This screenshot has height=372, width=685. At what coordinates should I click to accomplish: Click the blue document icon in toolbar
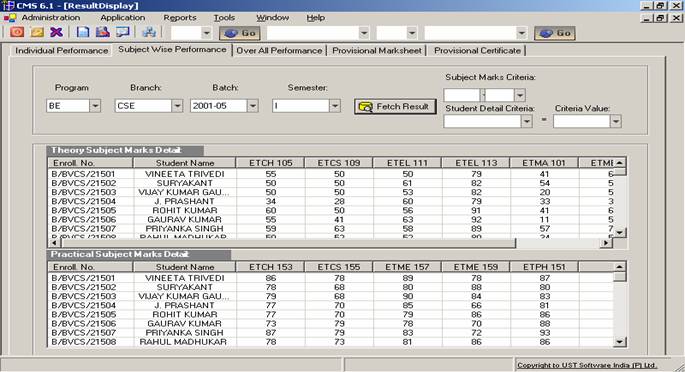click(x=83, y=32)
